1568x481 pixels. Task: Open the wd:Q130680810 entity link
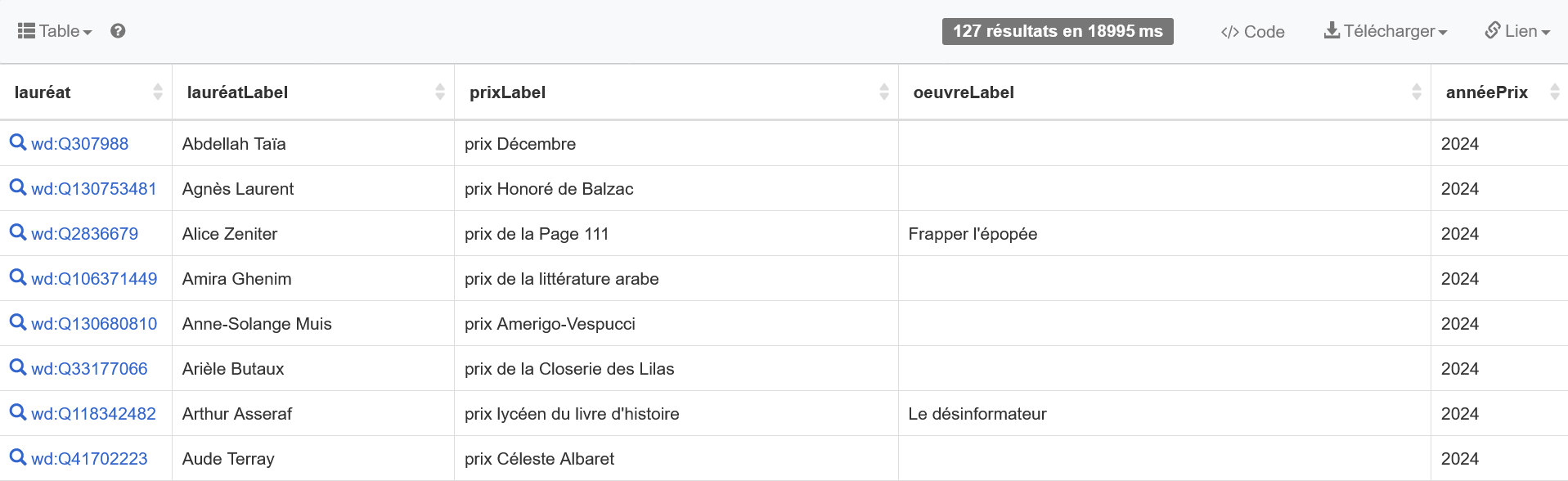[x=94, y=324]
